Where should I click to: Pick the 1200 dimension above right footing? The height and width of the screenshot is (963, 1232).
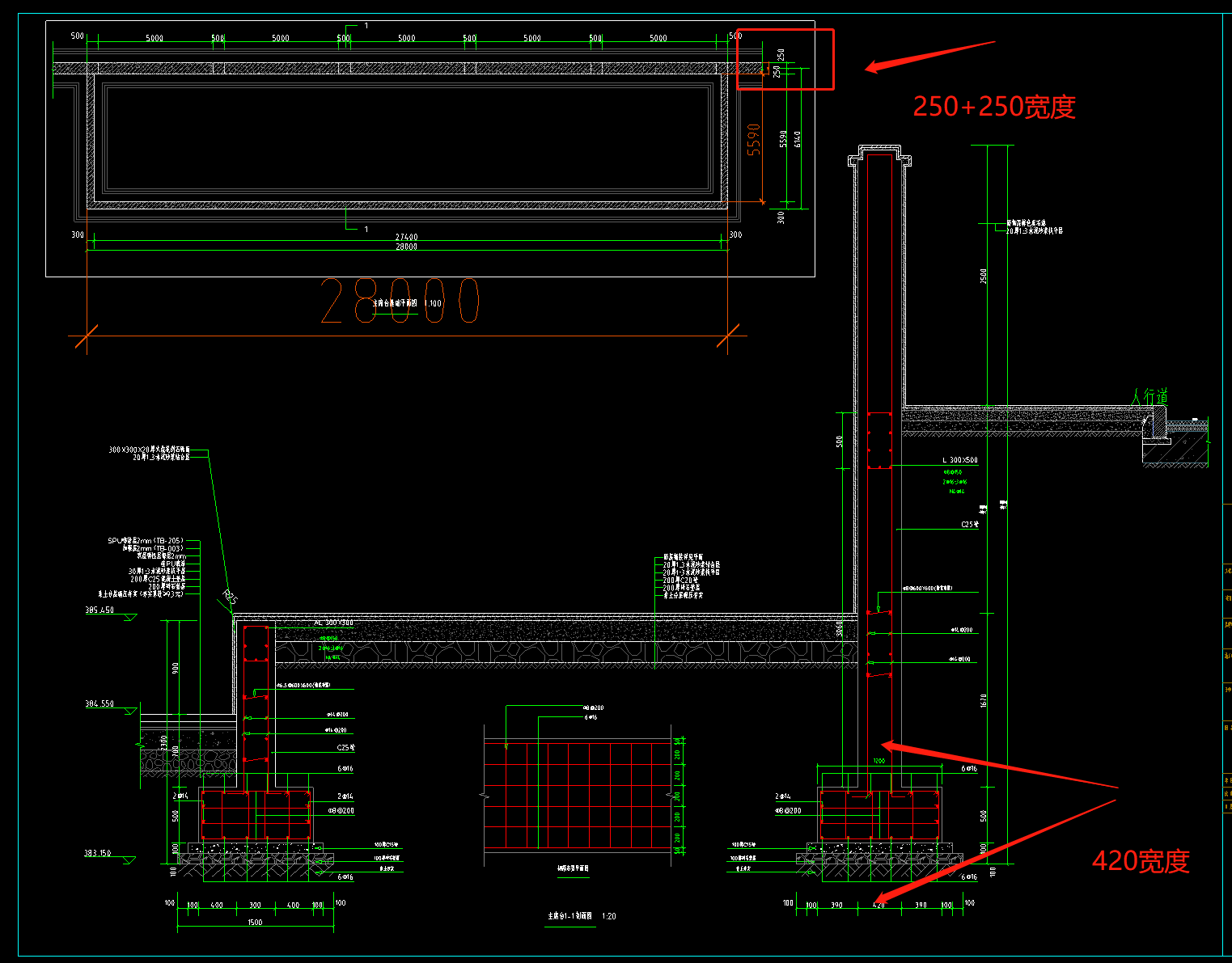pos(878,761)
